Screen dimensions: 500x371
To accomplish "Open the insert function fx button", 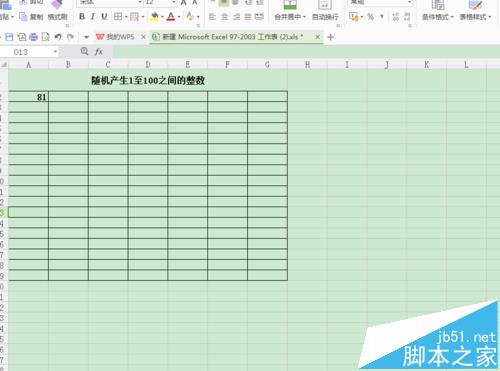I will point(99,52).
